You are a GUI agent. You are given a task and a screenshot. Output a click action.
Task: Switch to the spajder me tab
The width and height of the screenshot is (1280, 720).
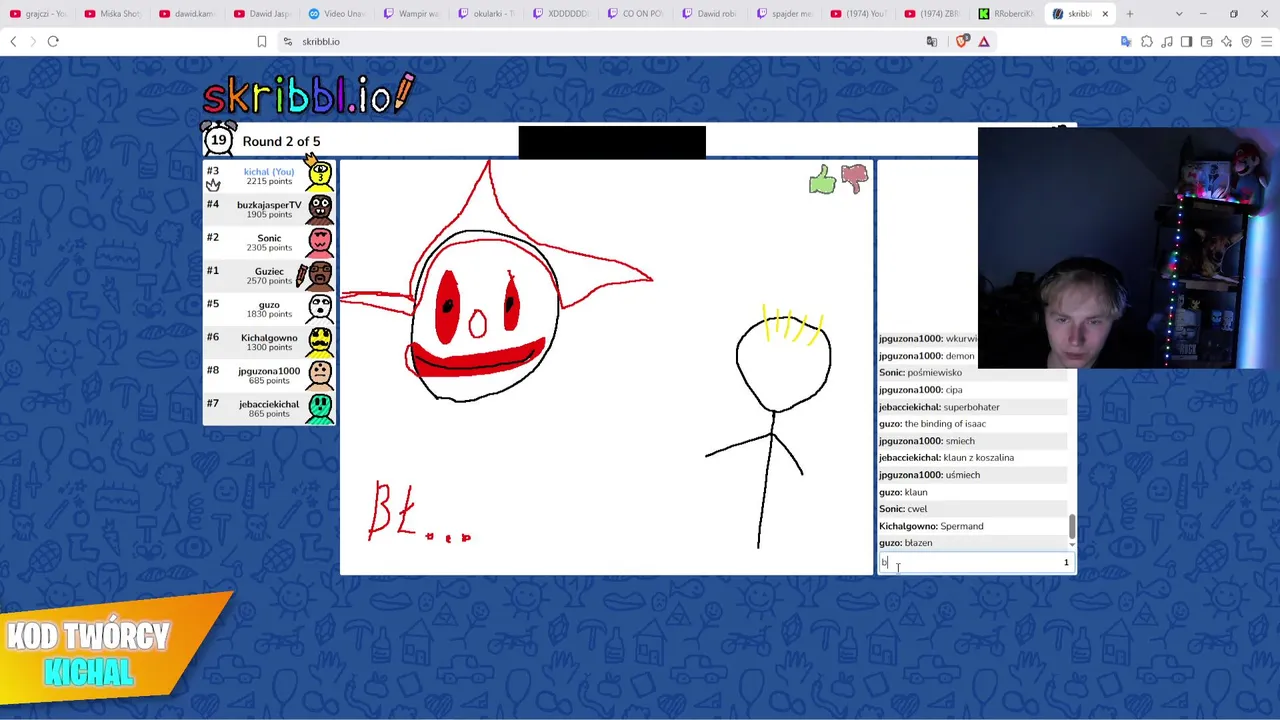pyautogui.click(x=786, y=14)
